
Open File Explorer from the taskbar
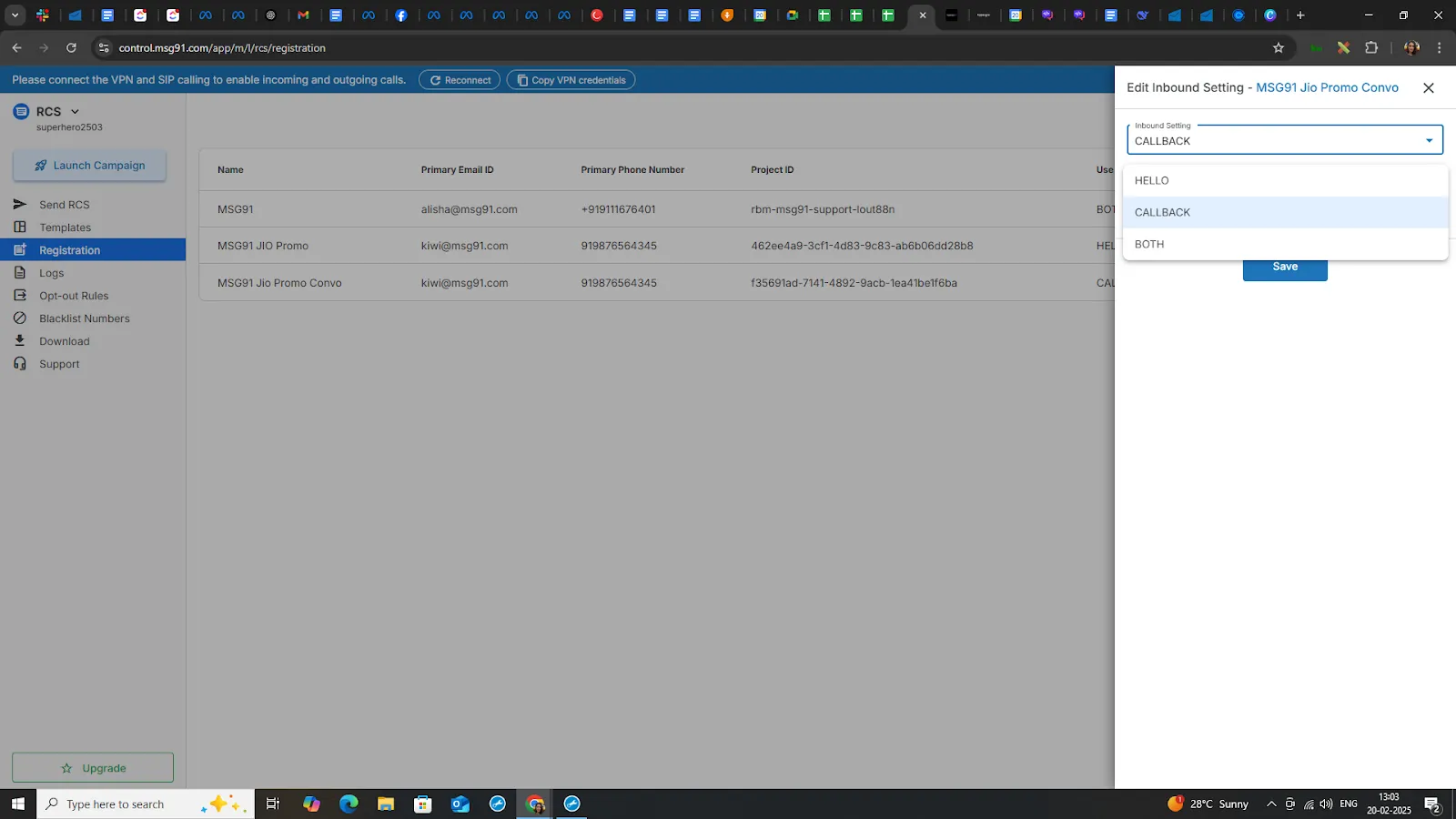386,804
